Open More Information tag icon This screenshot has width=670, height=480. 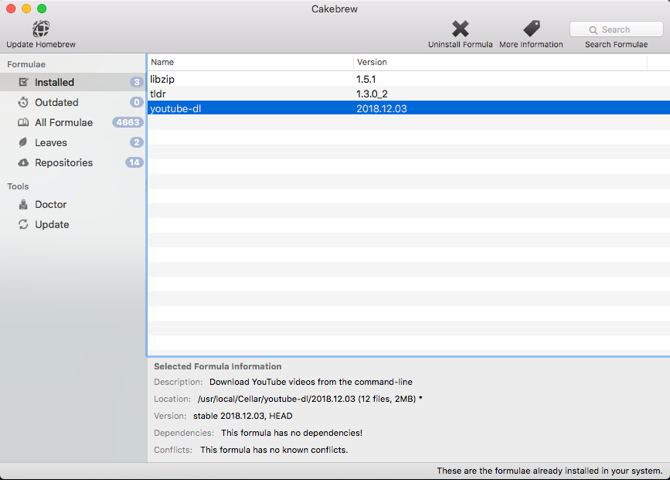tap(531, 29)
